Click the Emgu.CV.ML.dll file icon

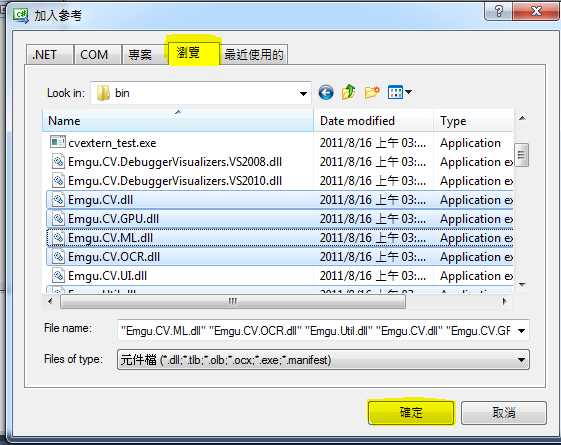(x=58, y=238)
